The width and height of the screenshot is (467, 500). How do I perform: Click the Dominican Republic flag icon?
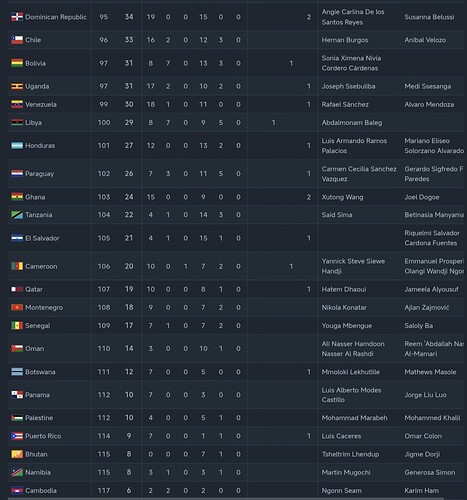17,17
